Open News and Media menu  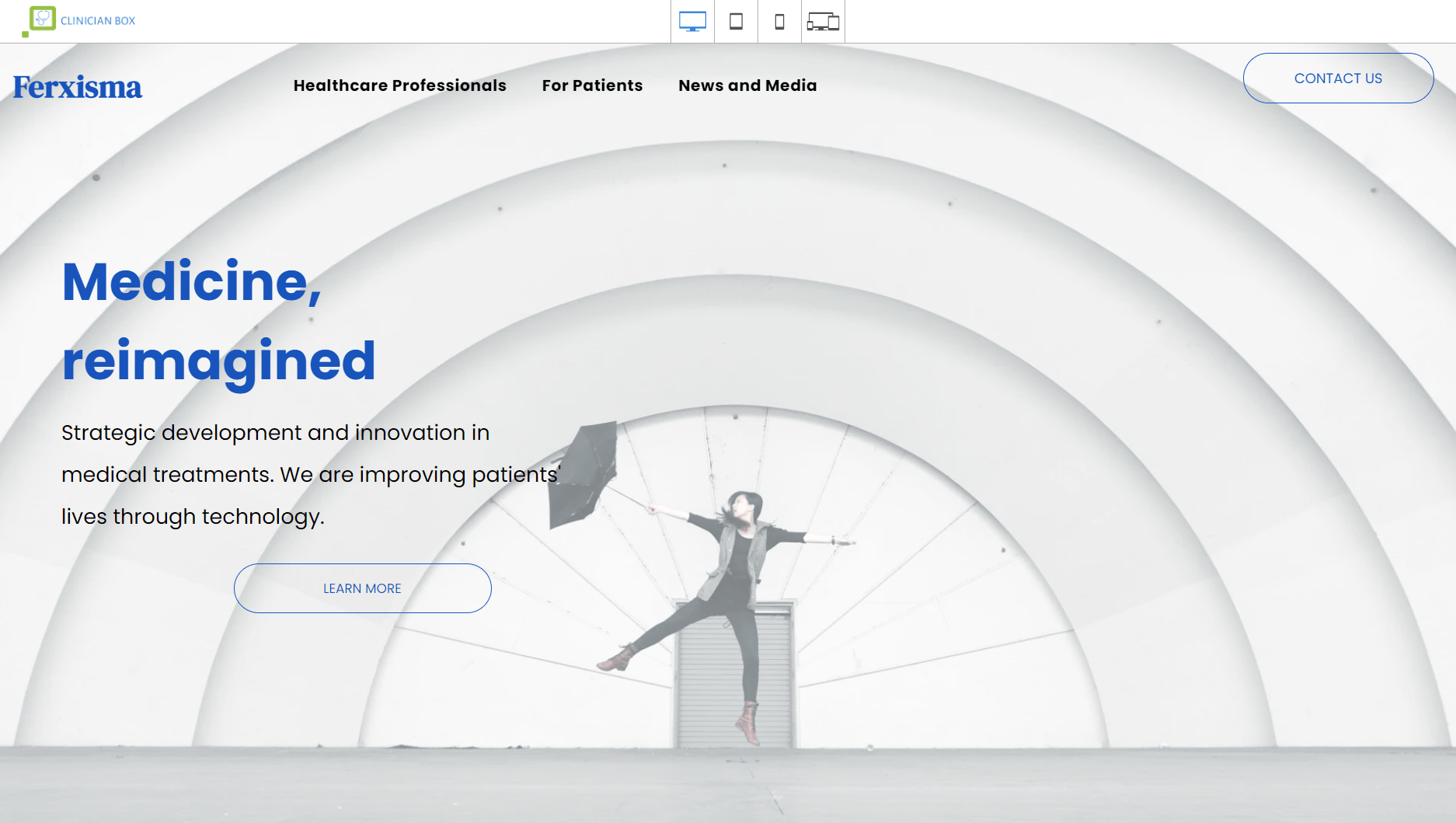pyautogui.click(x=747, y=85)
